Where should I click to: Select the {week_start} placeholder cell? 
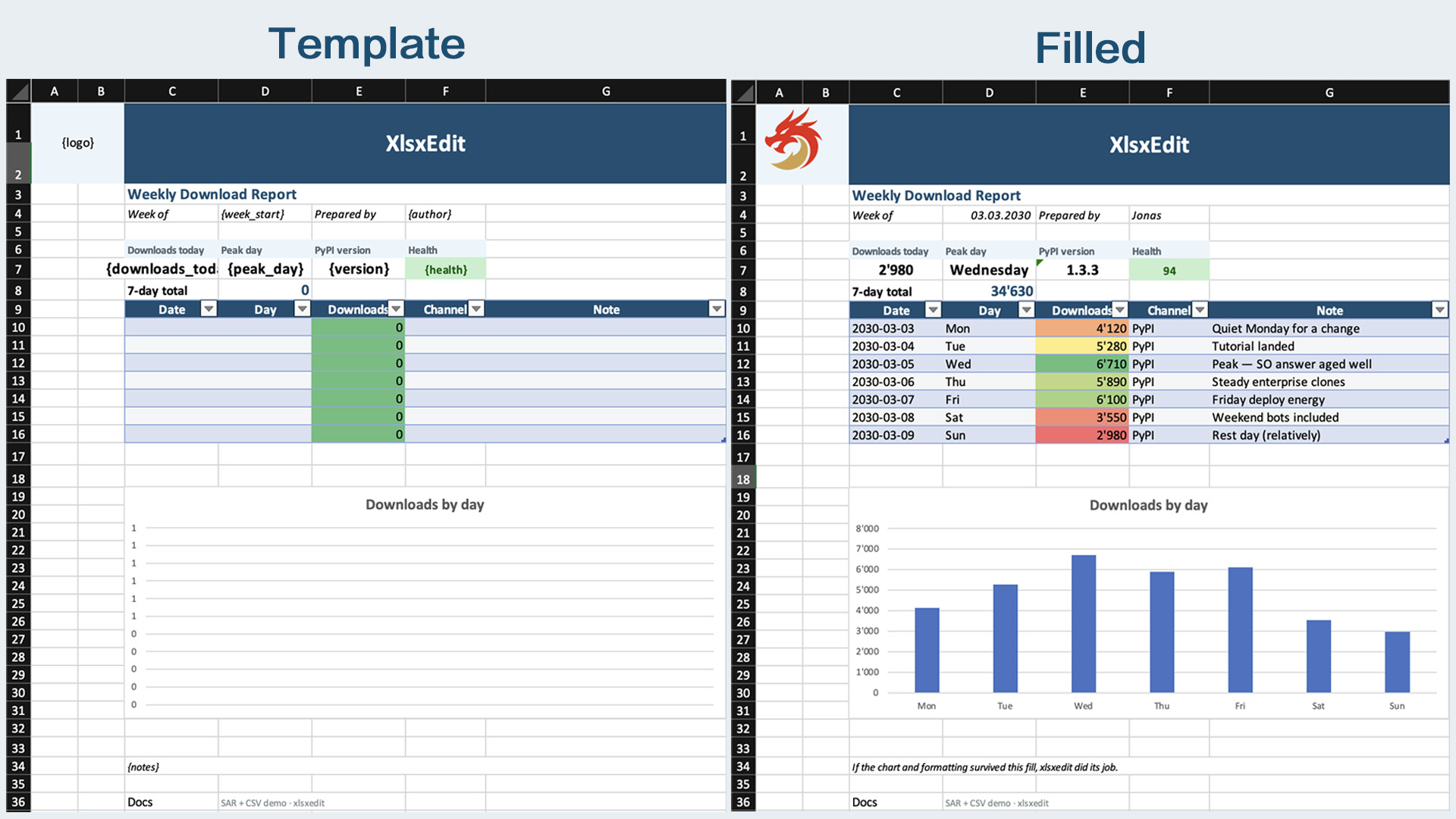(265, 214)
